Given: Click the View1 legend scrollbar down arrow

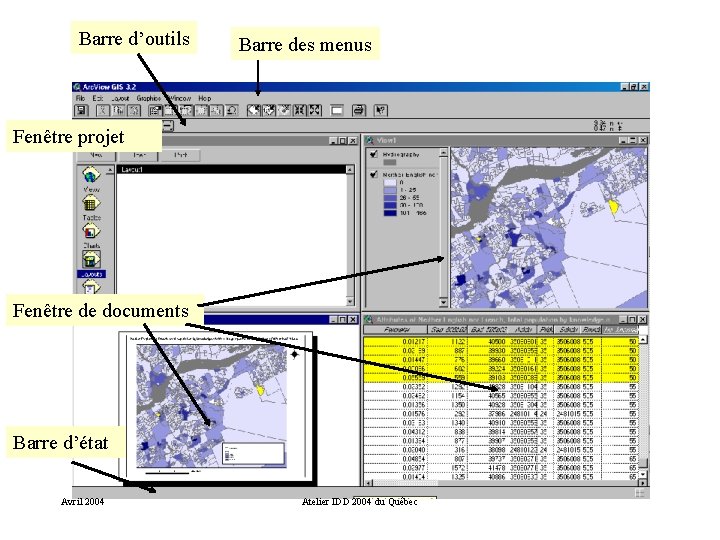Looking at the screenshot, I should [443, 303].
